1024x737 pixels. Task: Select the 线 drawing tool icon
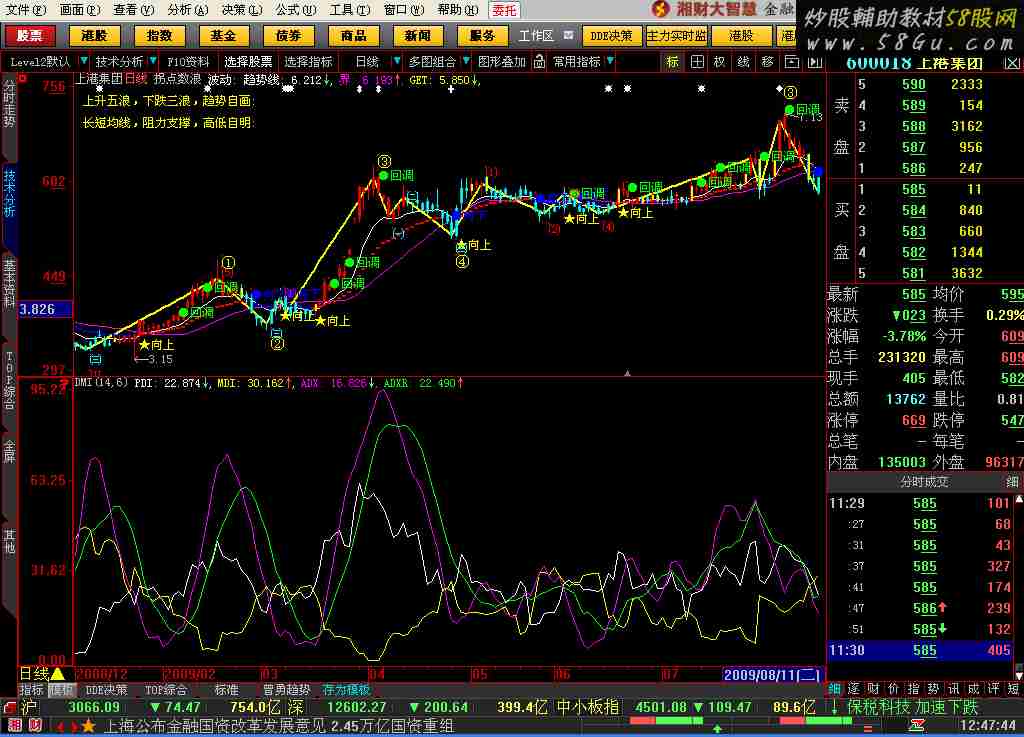[x=743, y=62]
